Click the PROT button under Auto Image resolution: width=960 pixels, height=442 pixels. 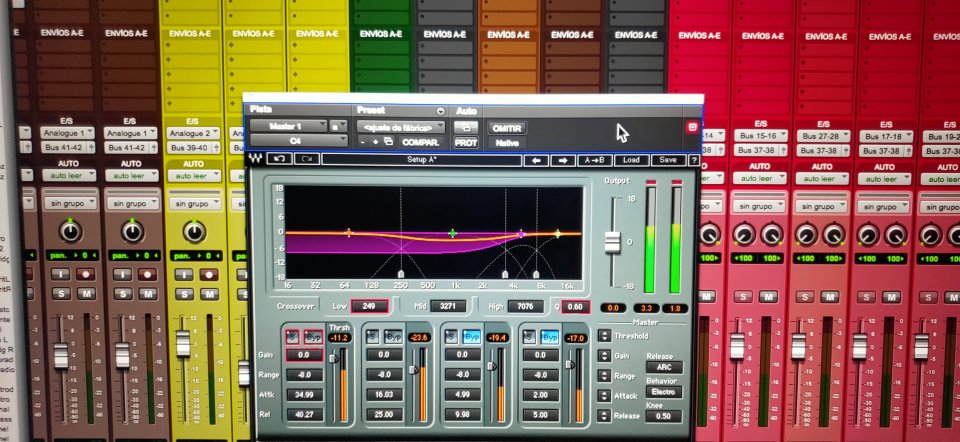(466, 143)
